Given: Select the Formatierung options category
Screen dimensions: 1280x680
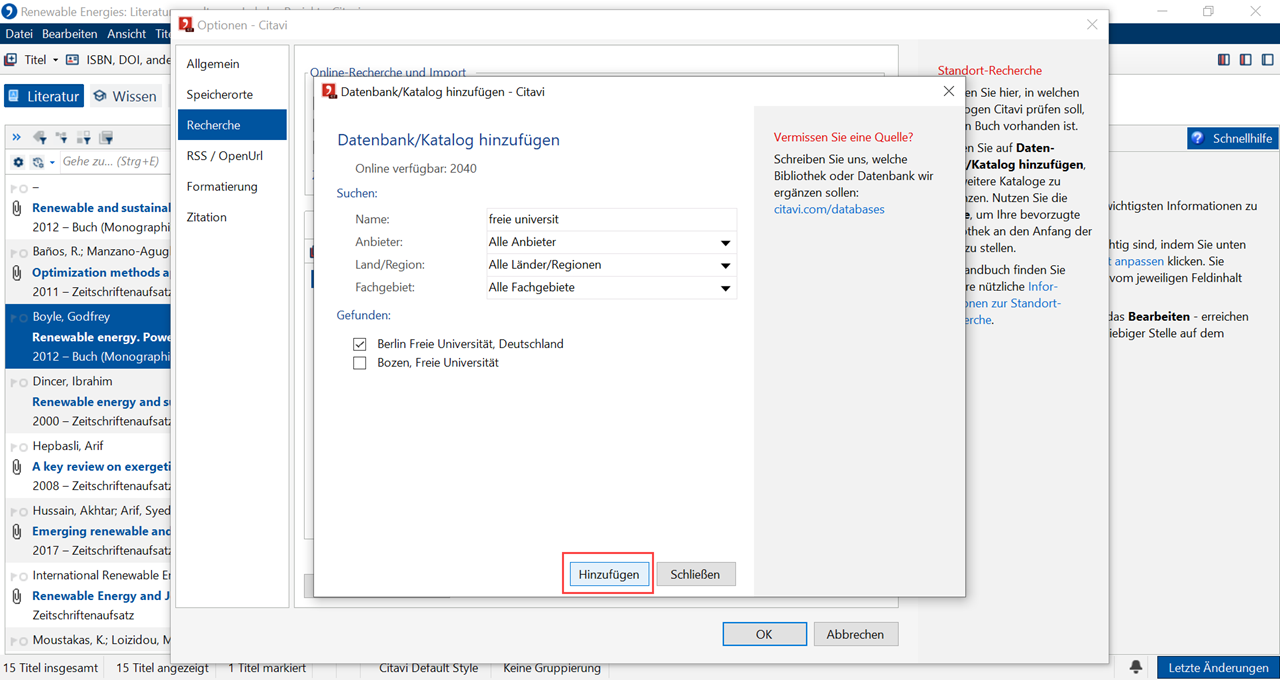Looking at the screenshot, I should tap(221, 187).
